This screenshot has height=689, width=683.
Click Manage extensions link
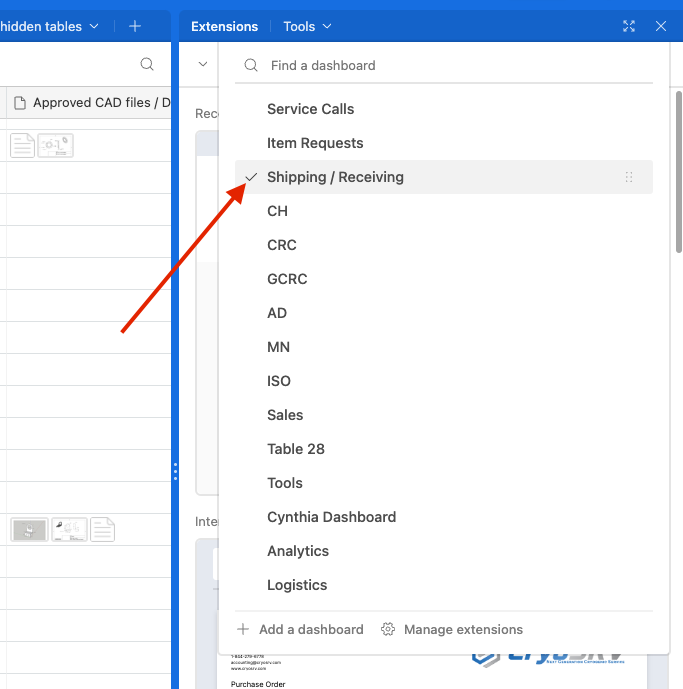[x=463, y=630]
